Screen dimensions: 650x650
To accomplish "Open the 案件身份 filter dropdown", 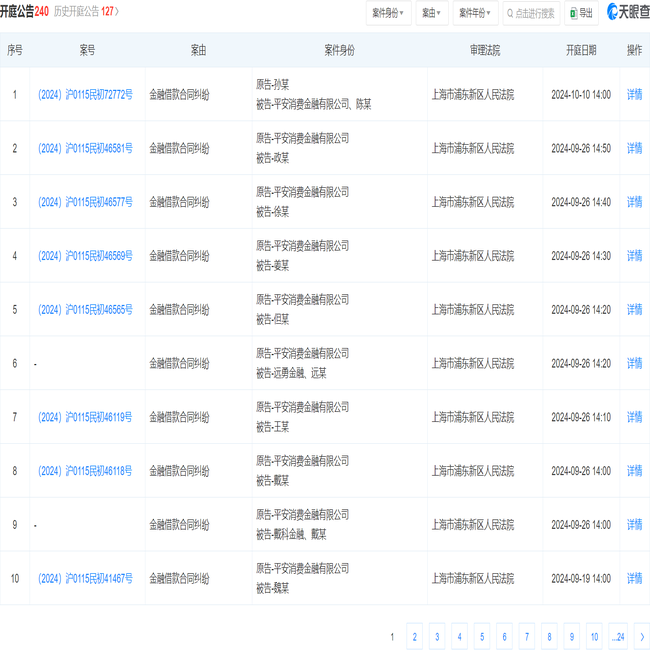I will click(388, 13).
